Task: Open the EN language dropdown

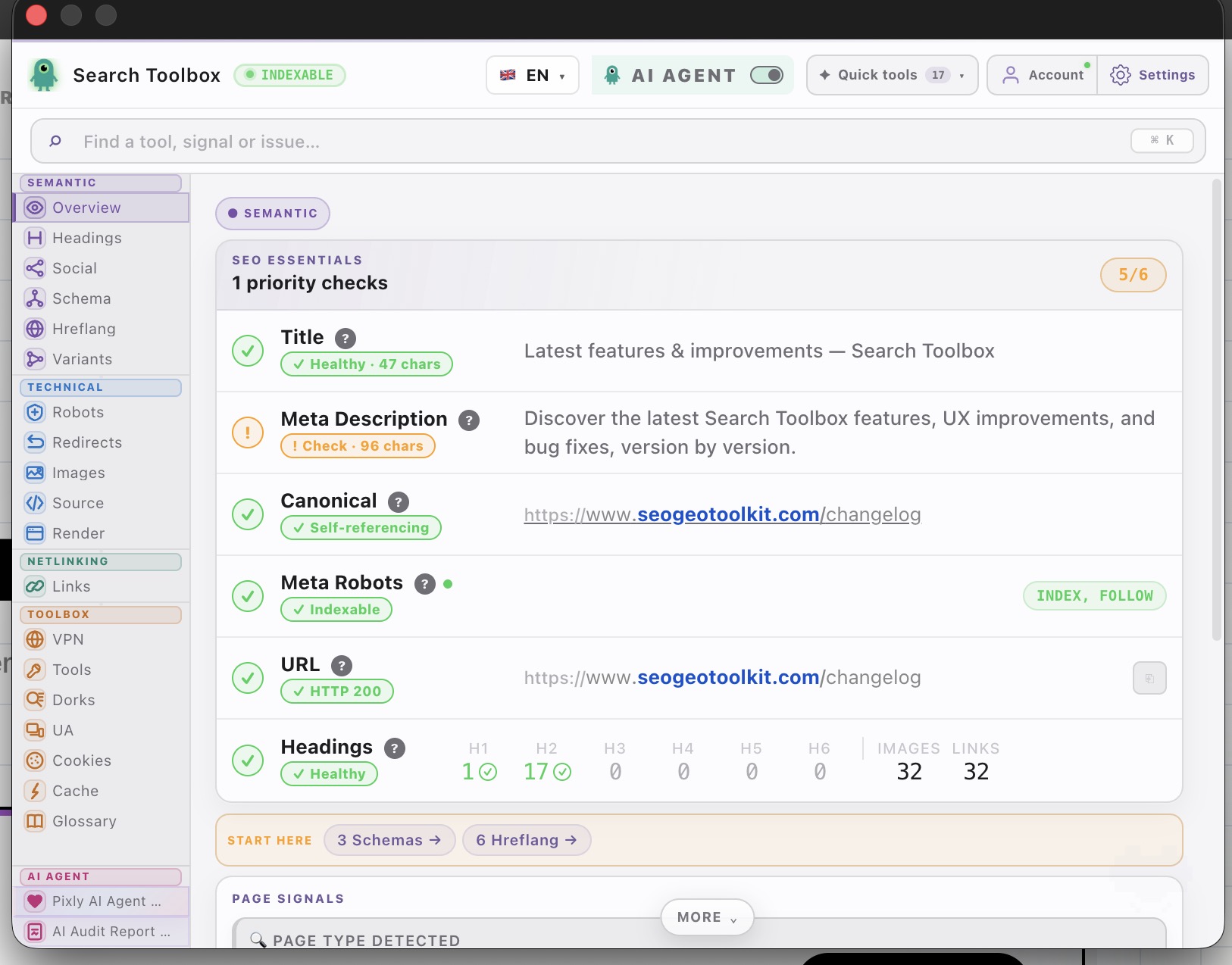Action: coord(533,75)
